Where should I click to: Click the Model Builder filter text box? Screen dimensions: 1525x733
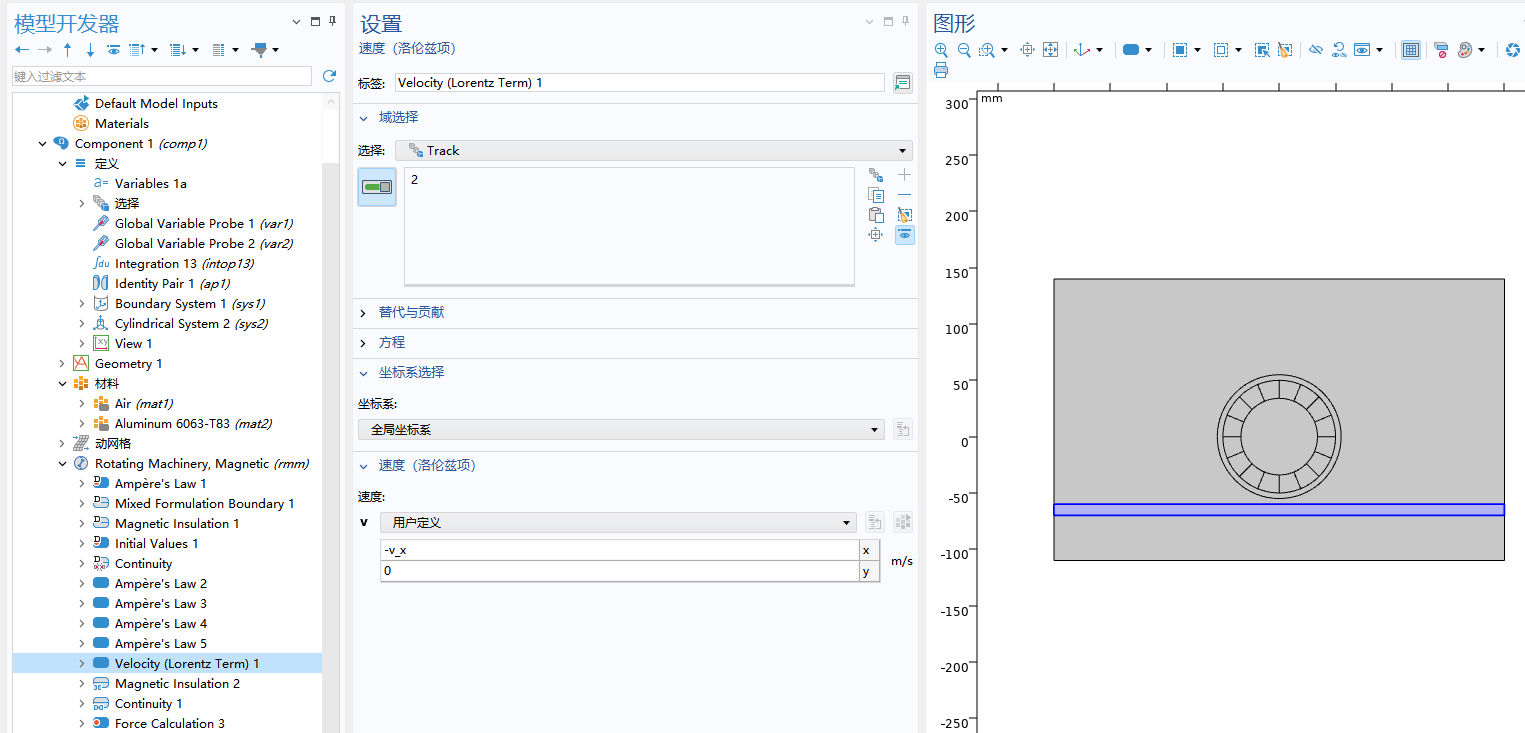[162, 76]
